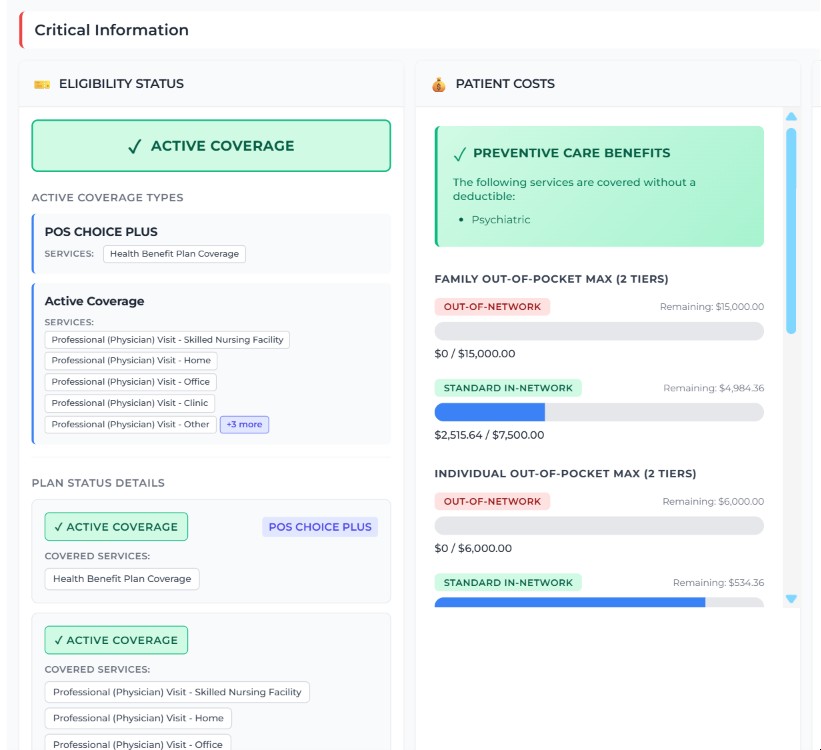Click the first Active Coverage status badge in plan details
The width and height of the screenshot is (821, 750).
(116, 527)
